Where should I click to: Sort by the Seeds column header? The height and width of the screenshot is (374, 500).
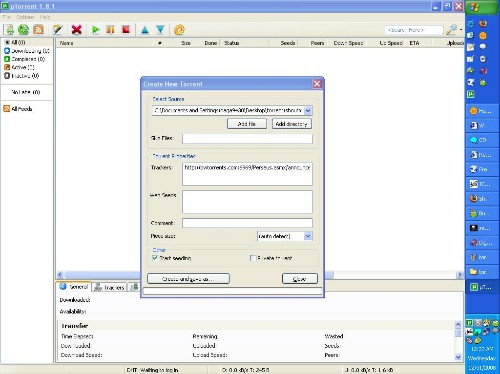[288, 43]
